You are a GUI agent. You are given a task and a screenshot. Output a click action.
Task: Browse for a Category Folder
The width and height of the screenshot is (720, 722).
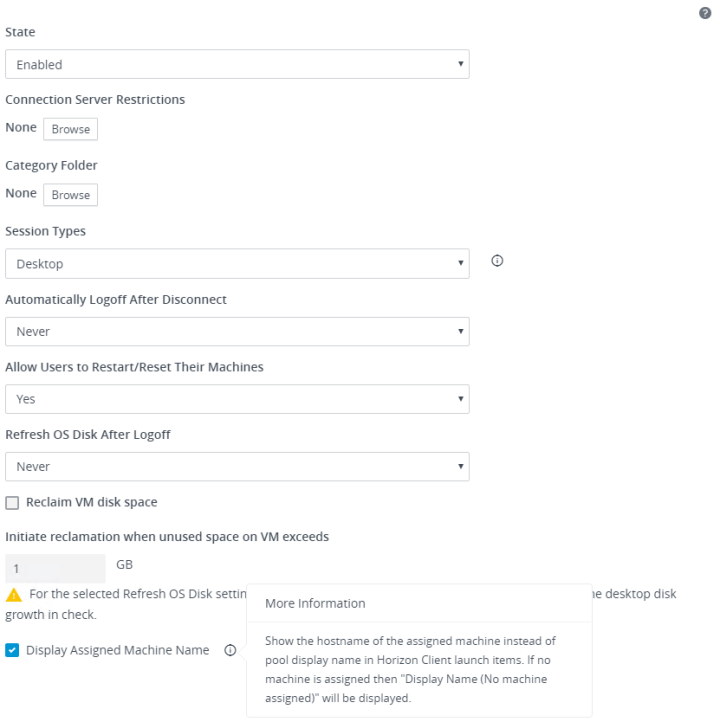70,195
